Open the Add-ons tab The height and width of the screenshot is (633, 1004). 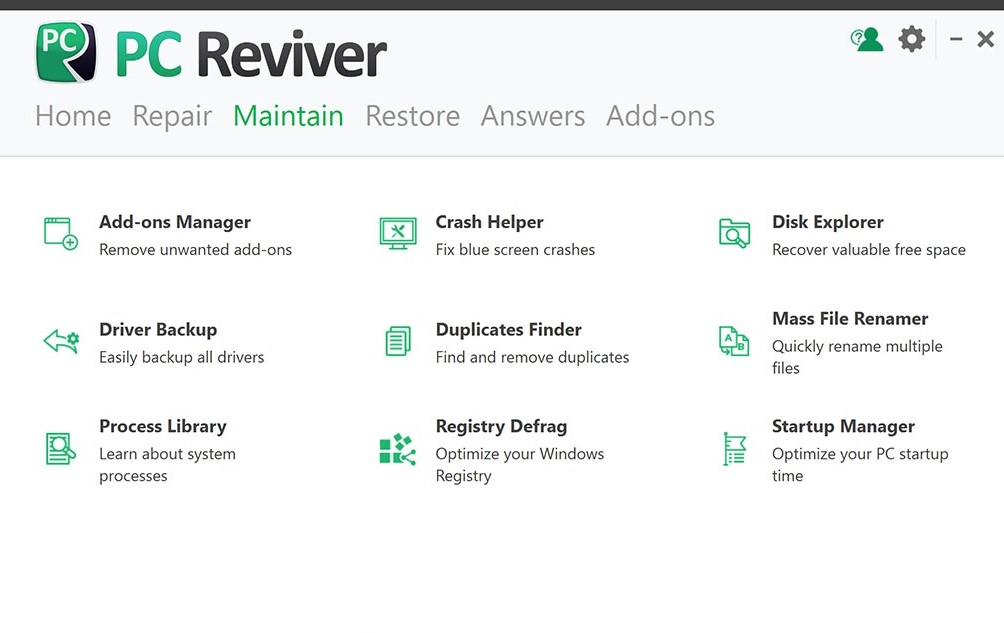pyautogui.click(x=660, y=116)
